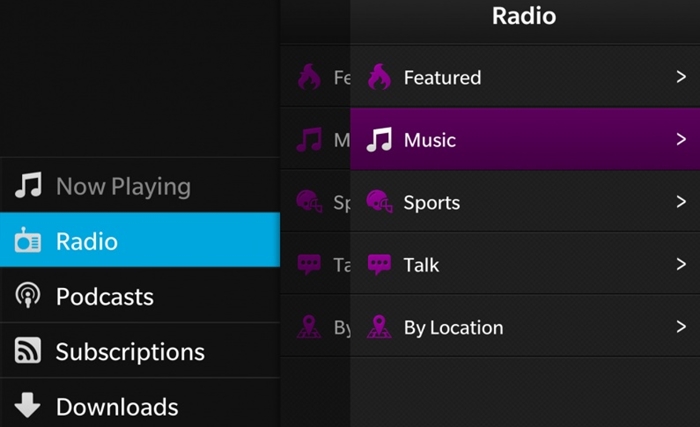Screen dimensions: 700x427
Task: Open Now Playing from the sidebar
Action: (123, 186)
